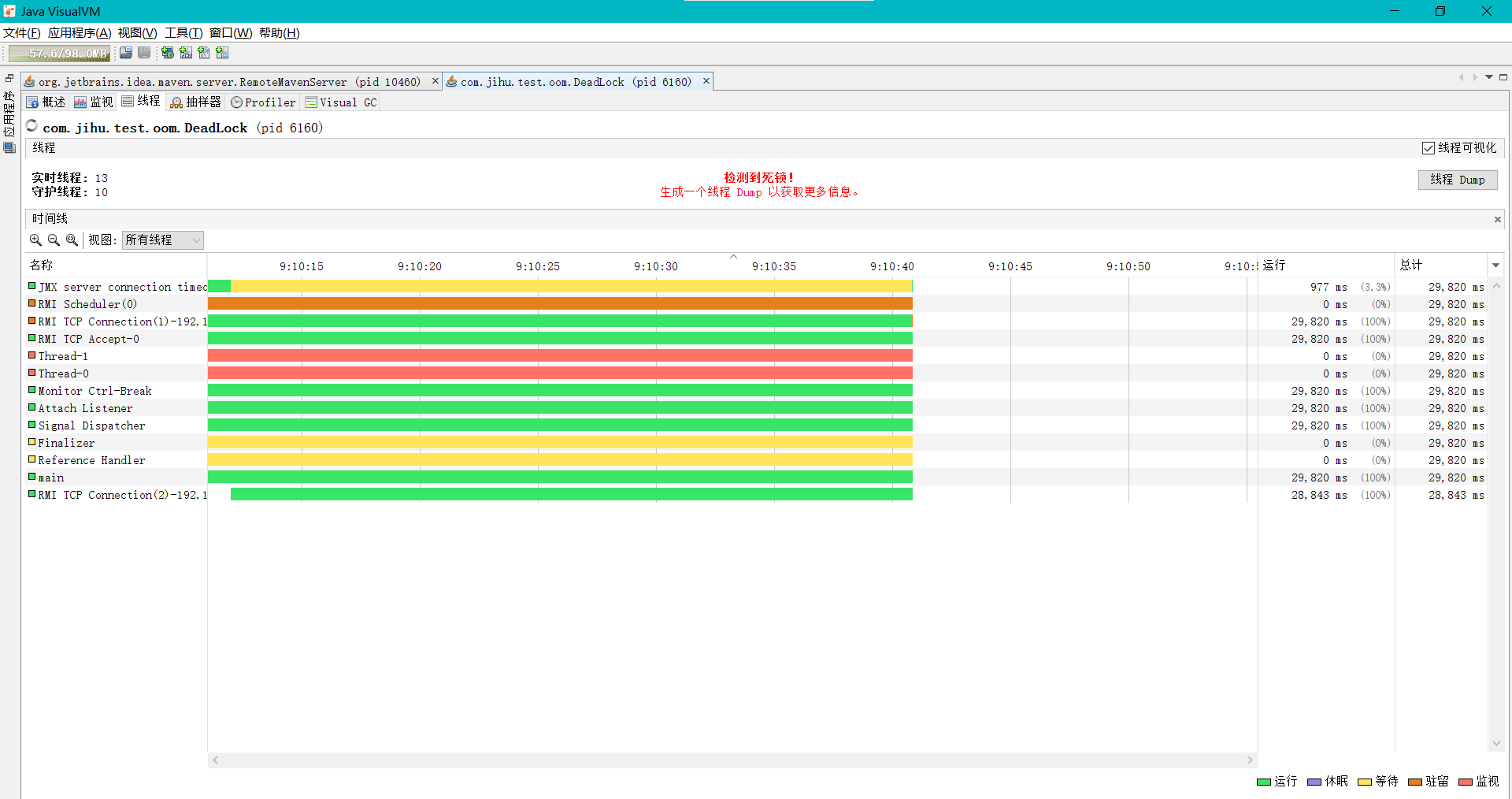Image resolution: width=1512 pixels, height=799 pixels.
Task: Open the 应用程序(A) menu
Action: [80, 33]
